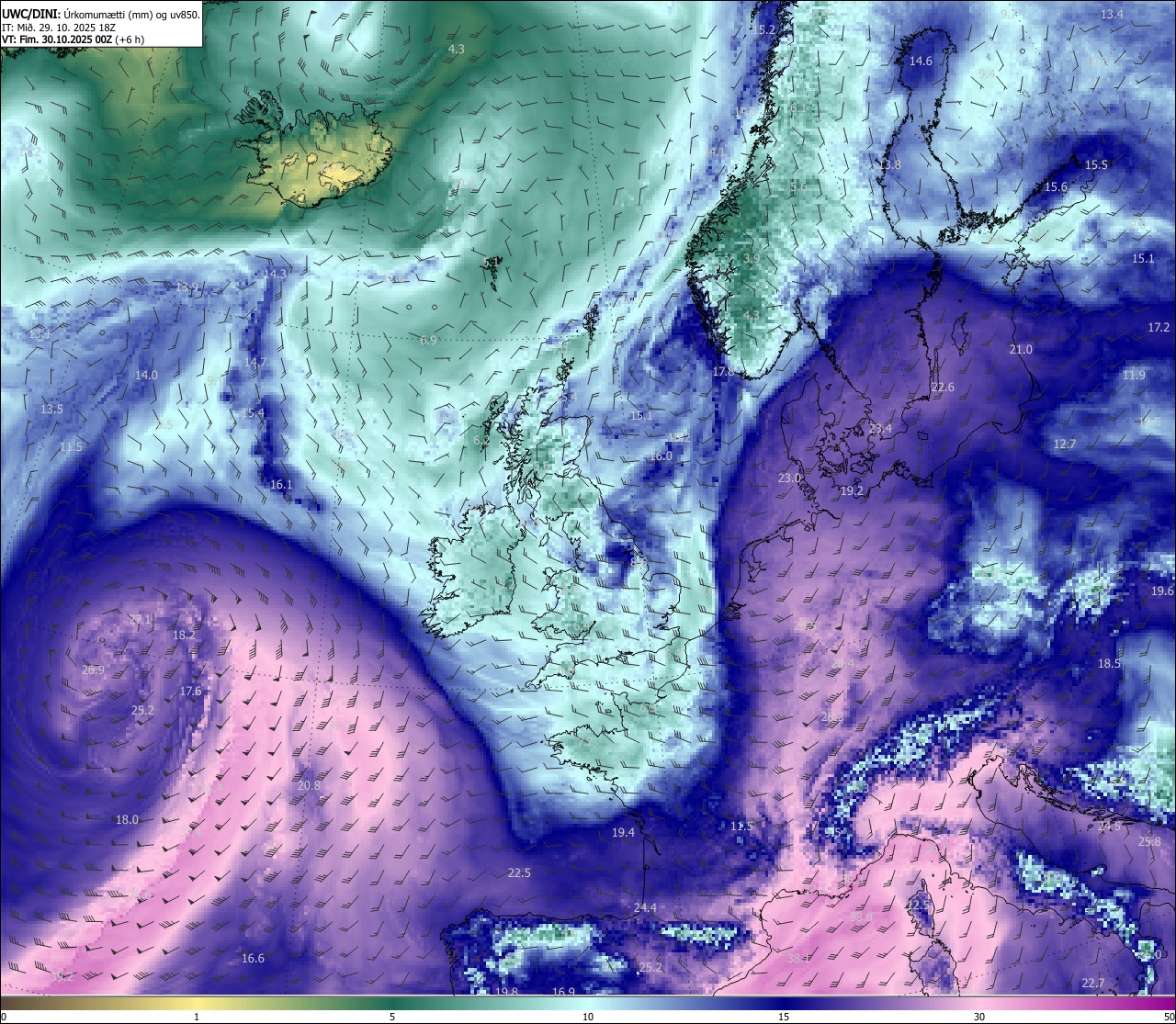Click the 17.6 value label

pos(190,692)
